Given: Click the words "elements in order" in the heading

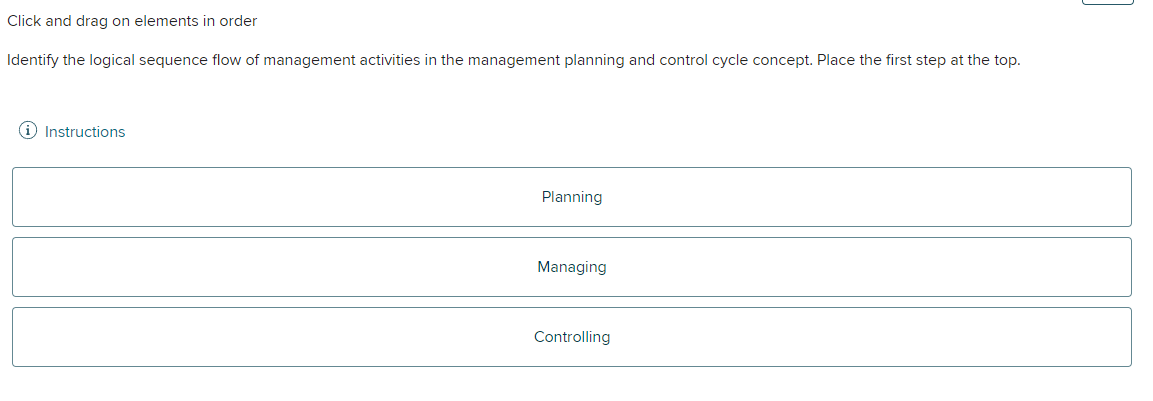Looking at the screenshot, I should pyautogui.click(x=196, y=21).
